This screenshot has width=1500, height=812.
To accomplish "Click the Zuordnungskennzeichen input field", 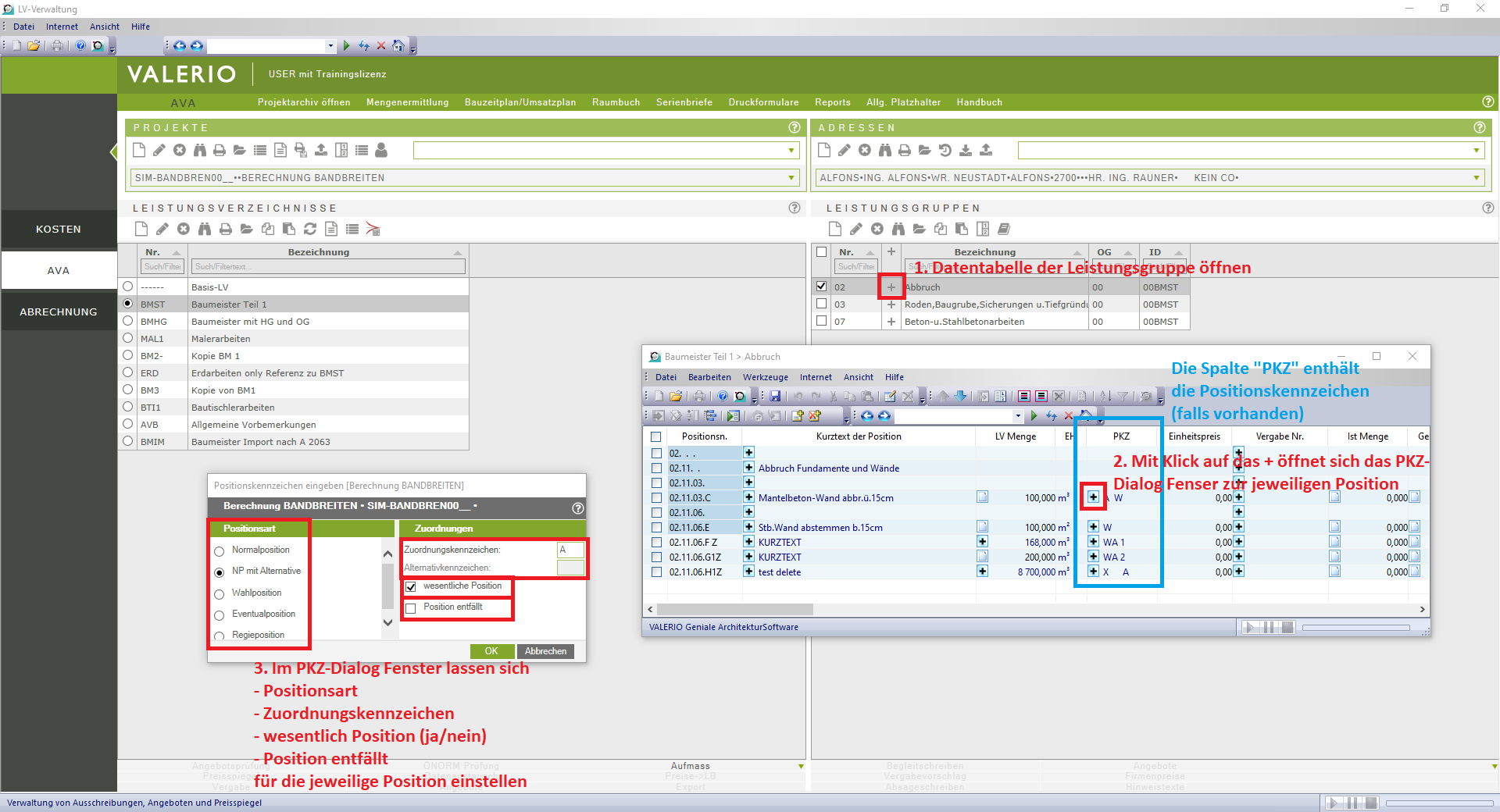I will tap(570, 550).
